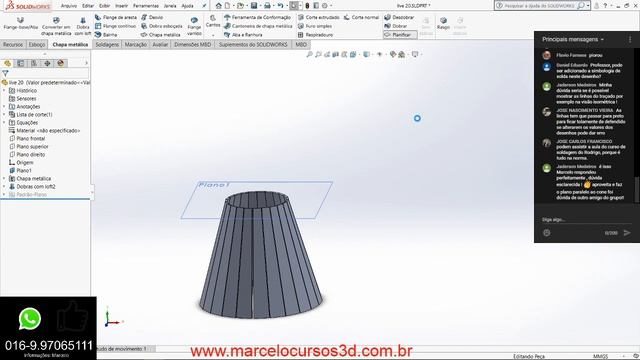The image size is (640, 360).
Task: Click the Flange varrido tool
Action: click(194, 26)
